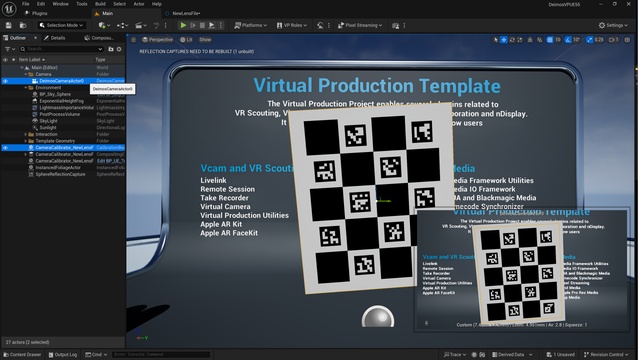Viewport: 640px width, 360px height.
Task: Toggle visibility of DeimosCameraActor0
Action: (5, 81)
